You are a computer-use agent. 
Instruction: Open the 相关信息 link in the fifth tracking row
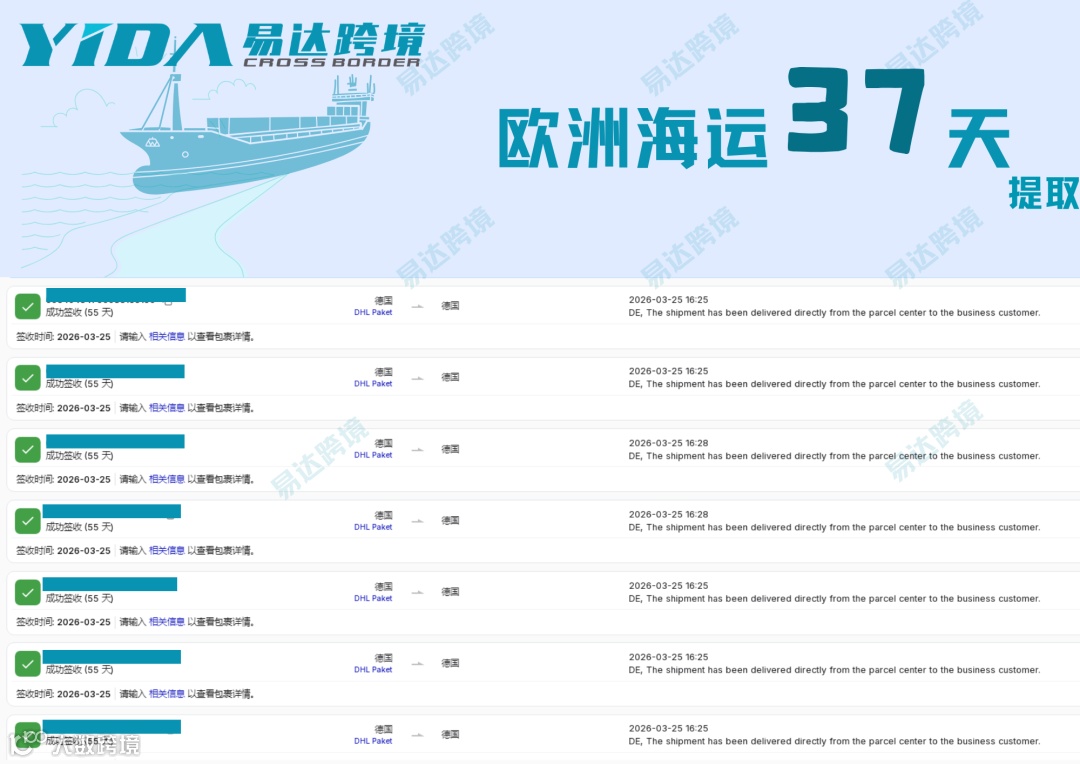pyautogui.click(x=167, y=621)
